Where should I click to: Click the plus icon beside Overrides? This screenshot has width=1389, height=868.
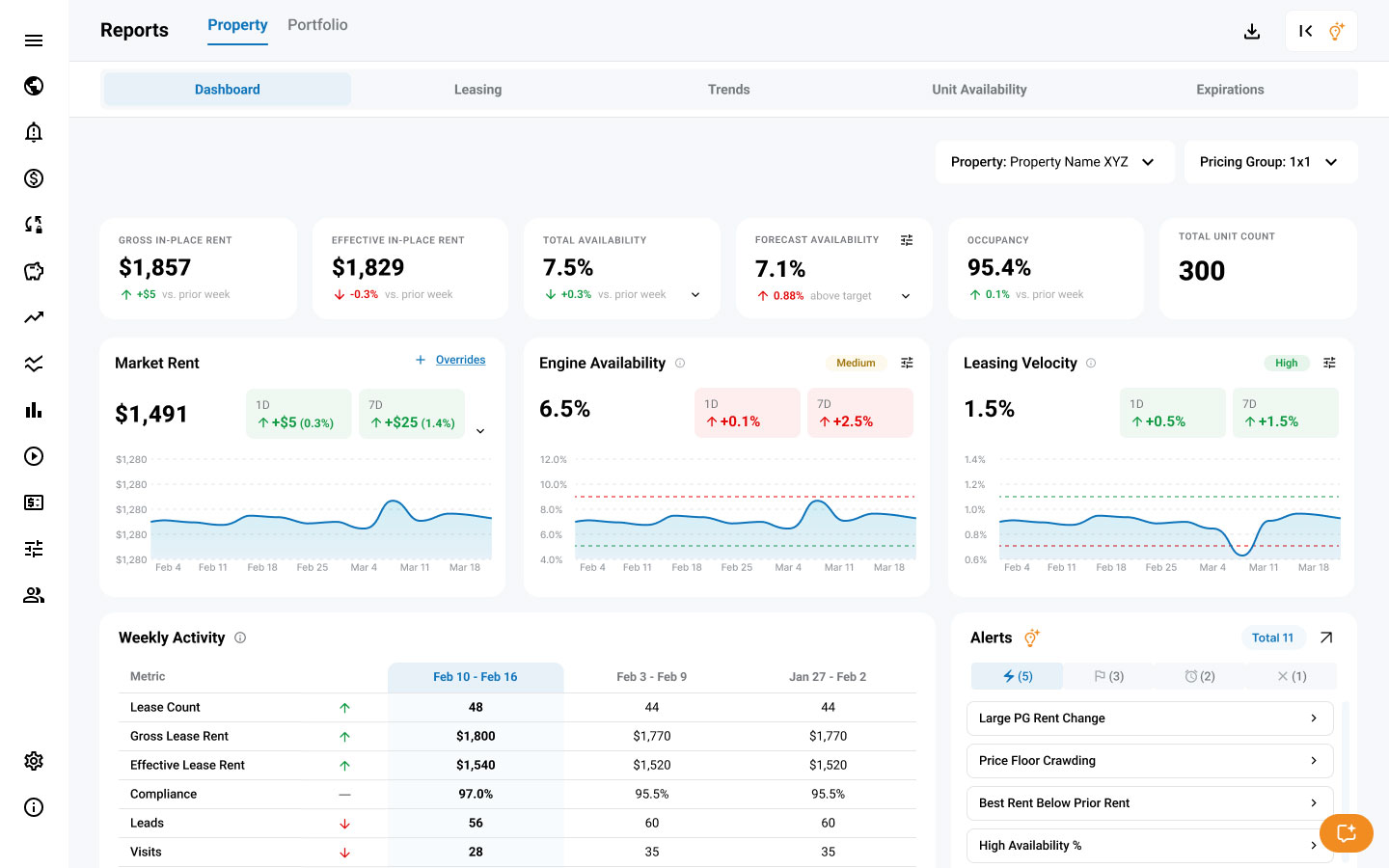point(421,360)
